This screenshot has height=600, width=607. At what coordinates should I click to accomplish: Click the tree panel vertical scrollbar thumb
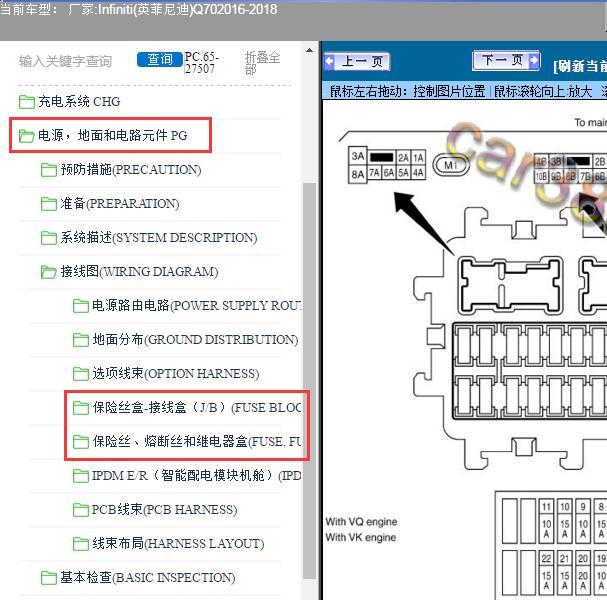309,381
